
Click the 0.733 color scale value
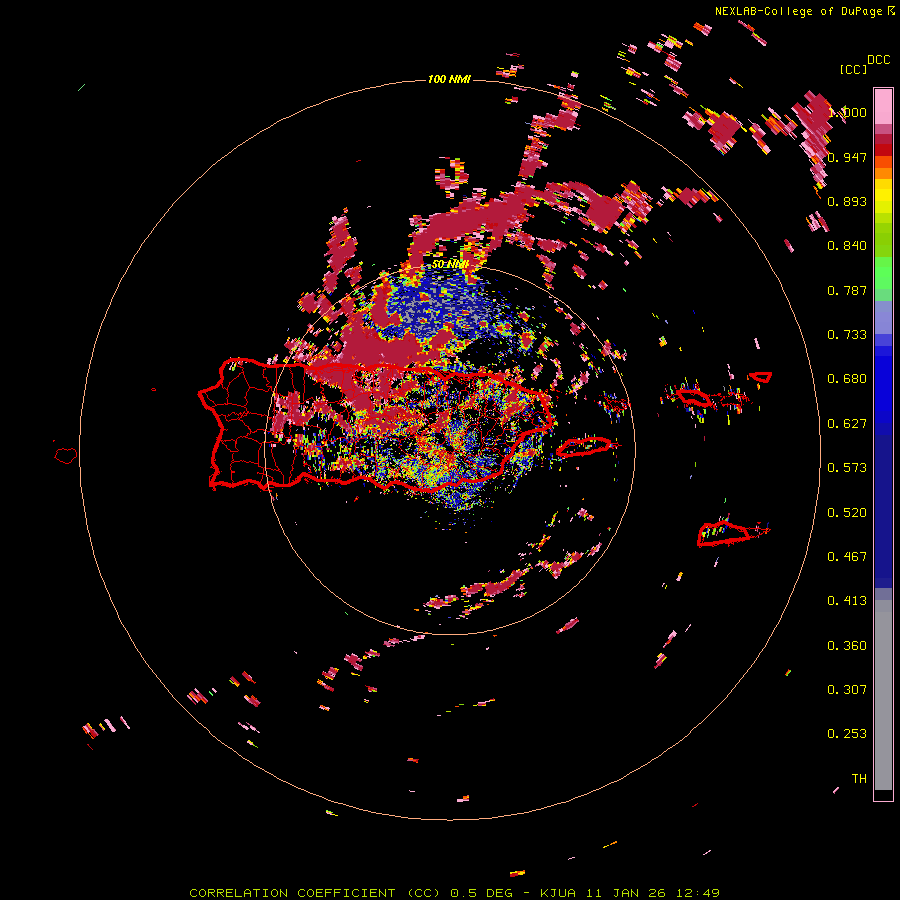(847, 334)
